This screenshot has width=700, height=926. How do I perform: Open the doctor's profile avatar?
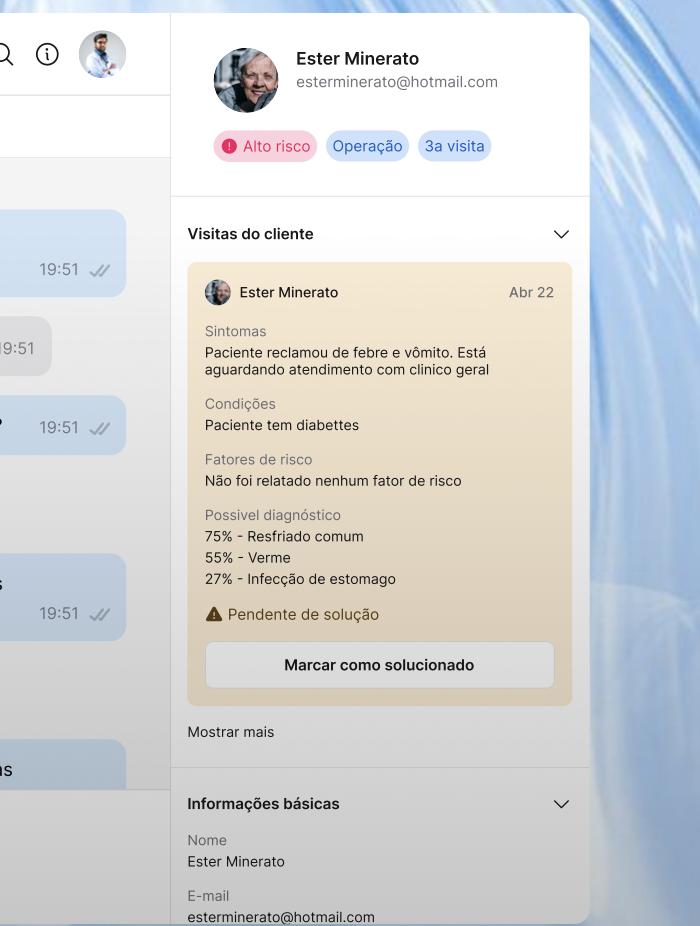click(x=102, y=54)
